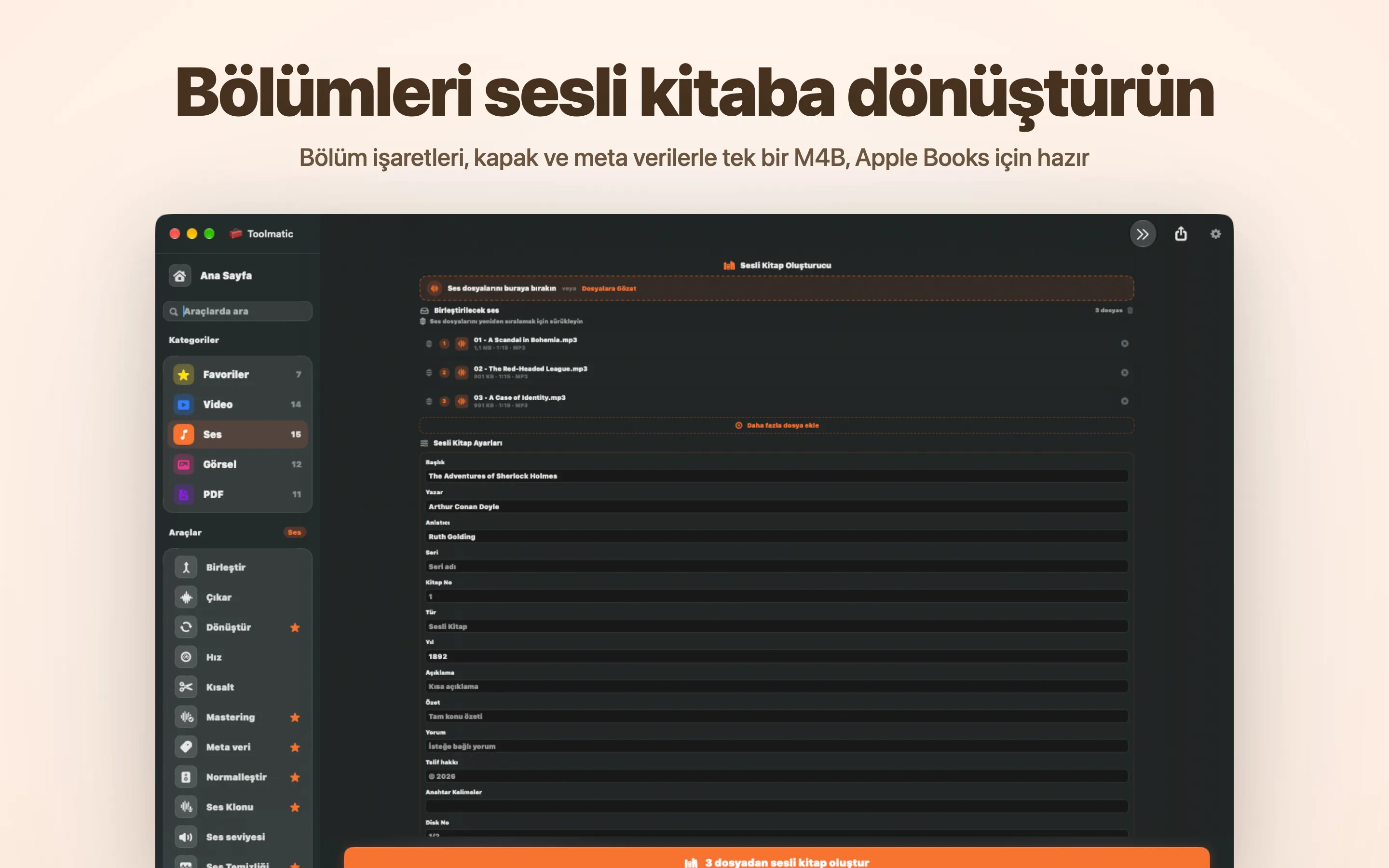Remove 02 - The Red-Headed League.mp3
The height and width of the screenshot is (868, 1389).
point(1124,373)
